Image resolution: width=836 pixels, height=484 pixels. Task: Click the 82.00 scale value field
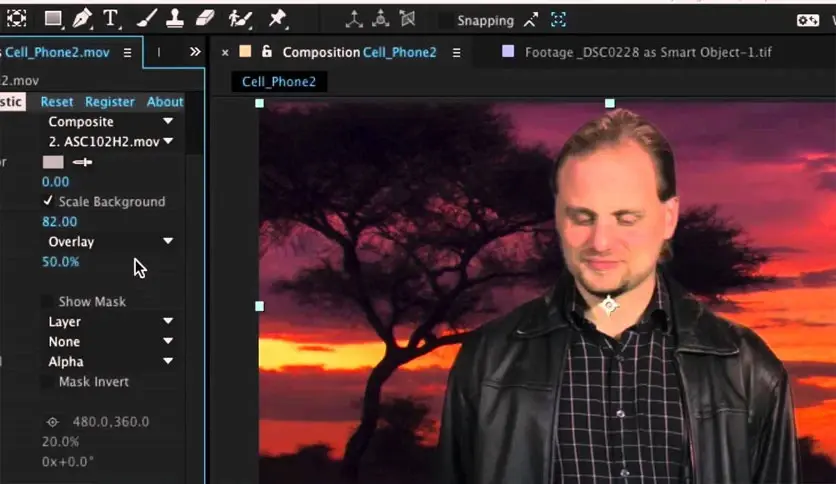click(60, 221)
